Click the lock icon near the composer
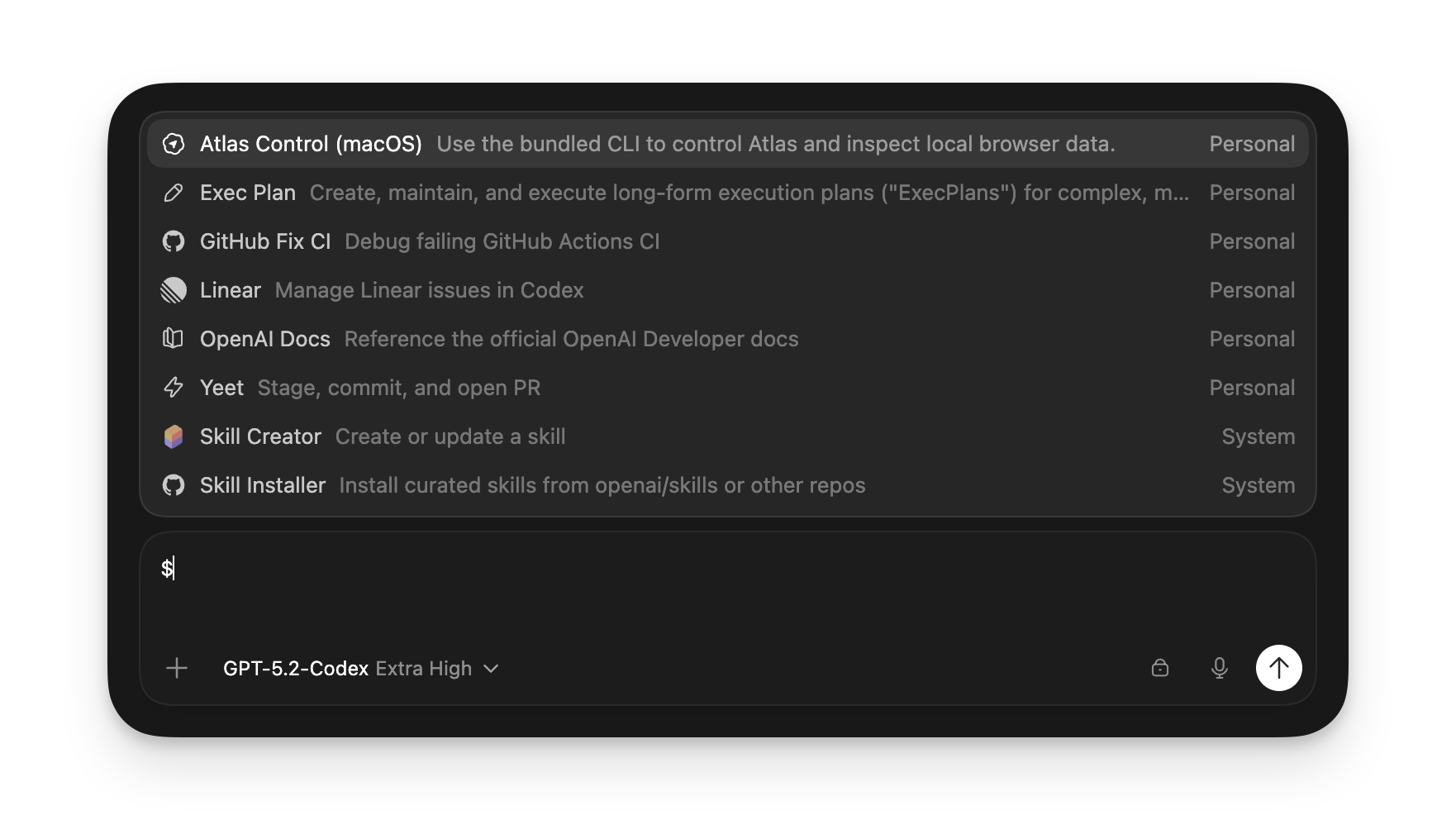 pyautogui.click(x=1160, y=668)
